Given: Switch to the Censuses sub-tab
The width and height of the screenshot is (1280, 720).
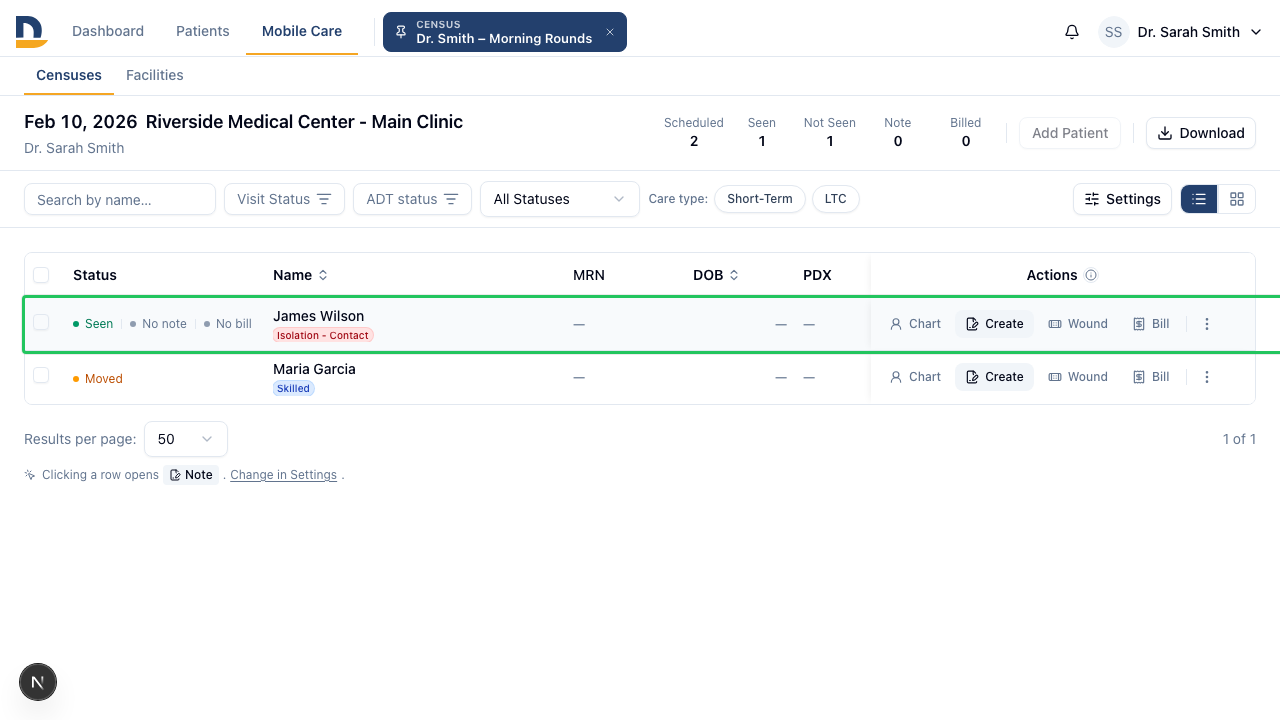Looking at the screenshot, I should pos(69,75).
